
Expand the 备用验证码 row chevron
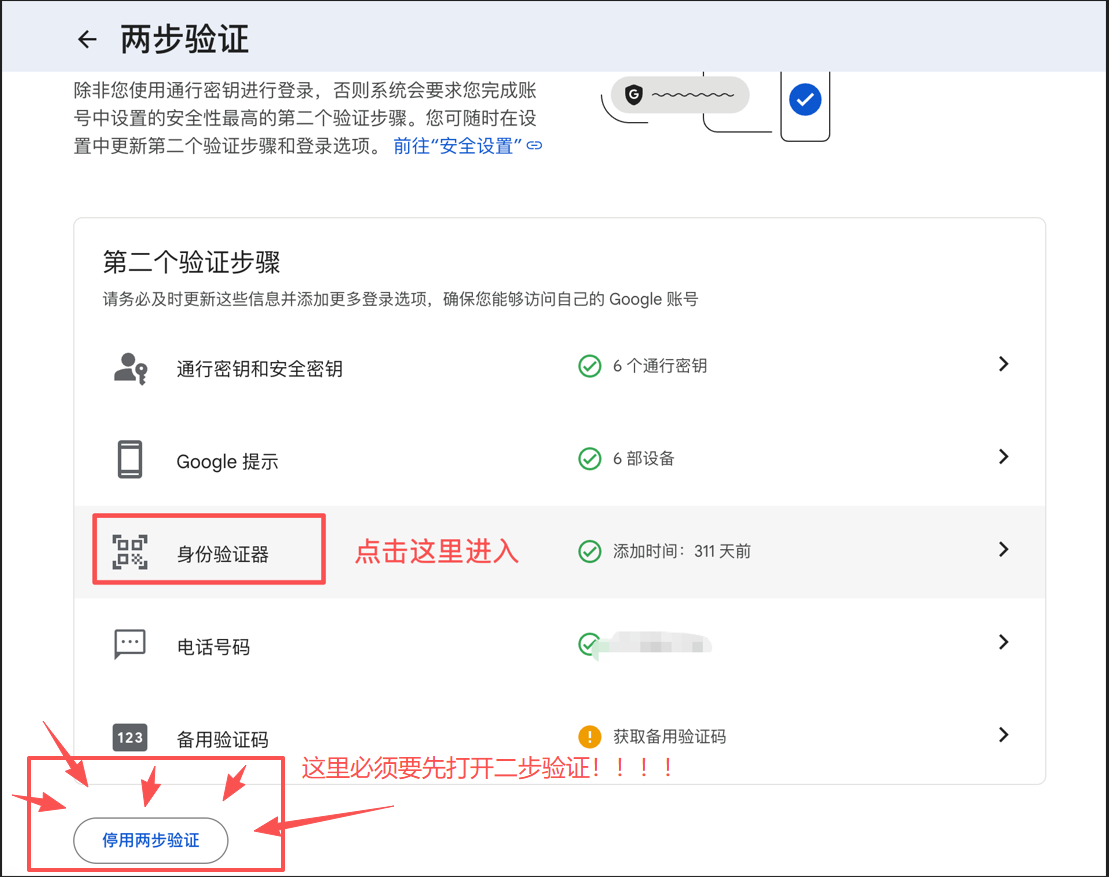pyautogui.click(x=1004, y=735)
